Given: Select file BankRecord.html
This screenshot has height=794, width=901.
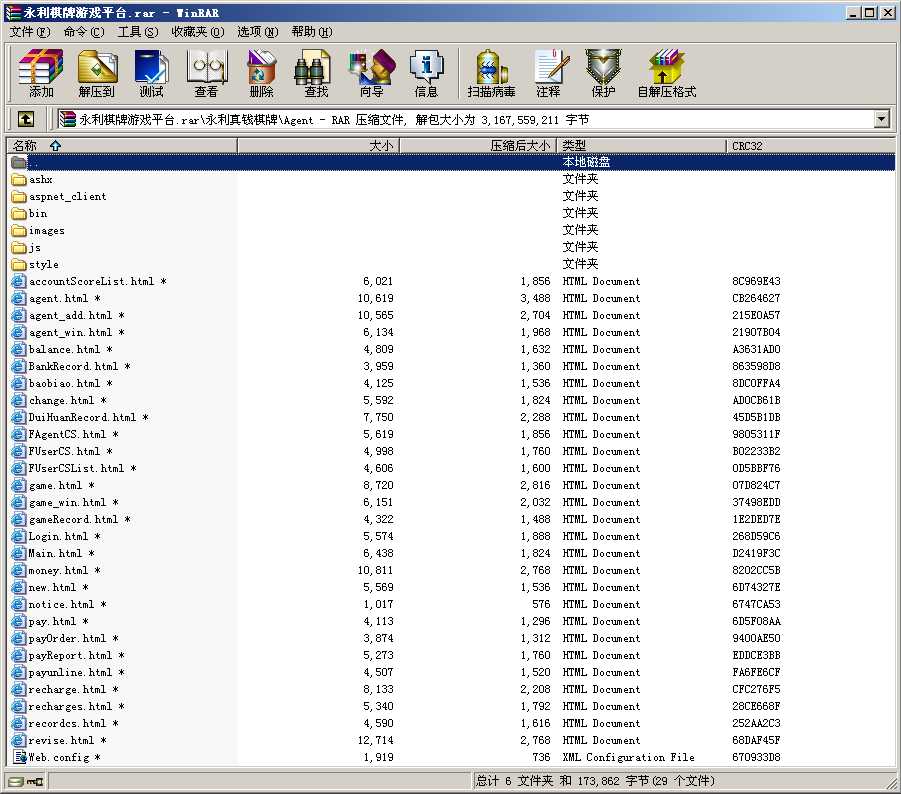Looking at the screenshot, I should tap(73, 367).
